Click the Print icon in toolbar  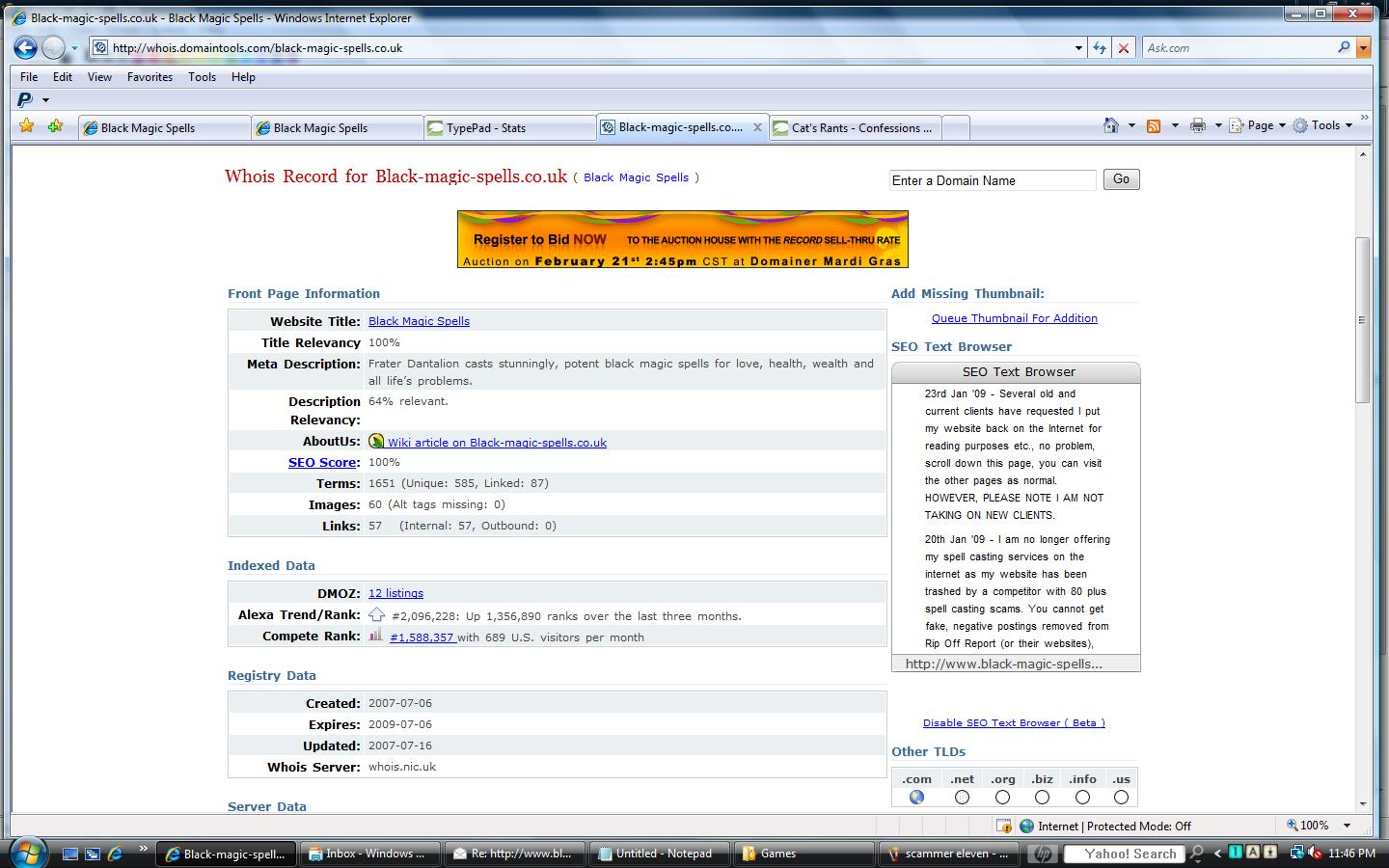pos(1197,125)
